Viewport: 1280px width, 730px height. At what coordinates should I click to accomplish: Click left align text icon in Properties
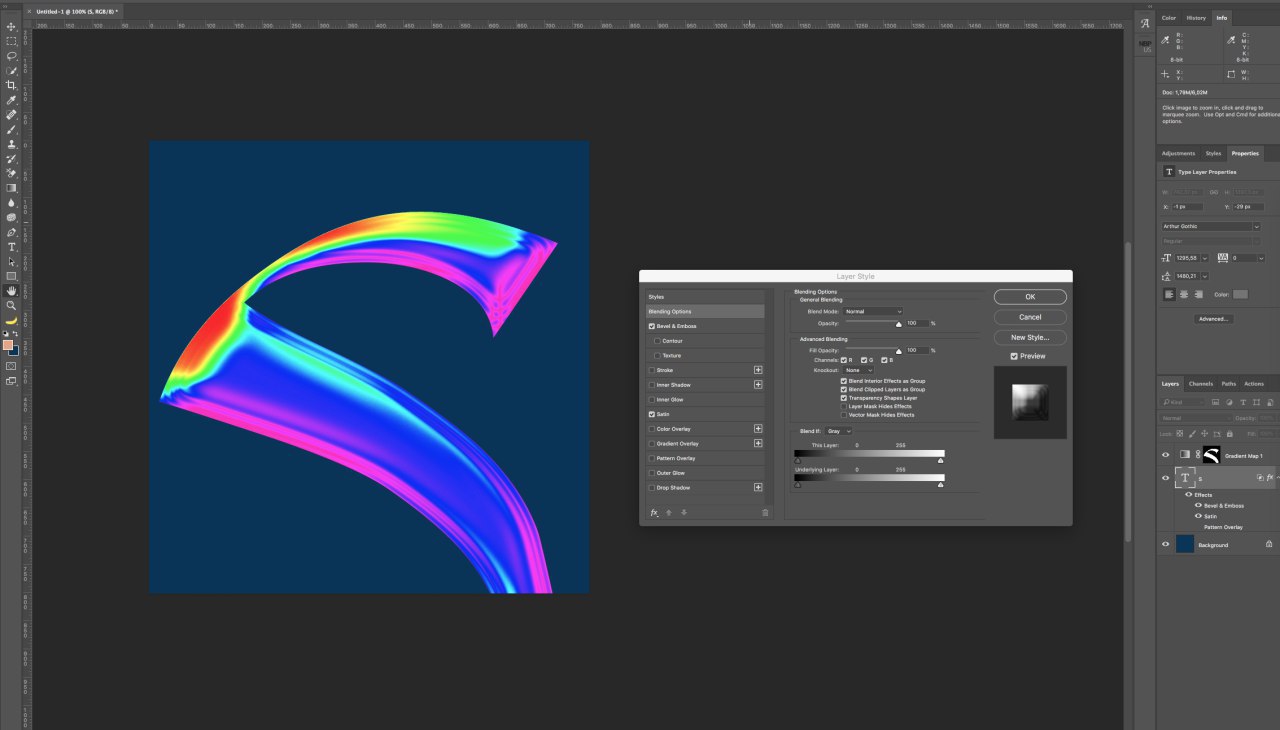point(1169,294)
